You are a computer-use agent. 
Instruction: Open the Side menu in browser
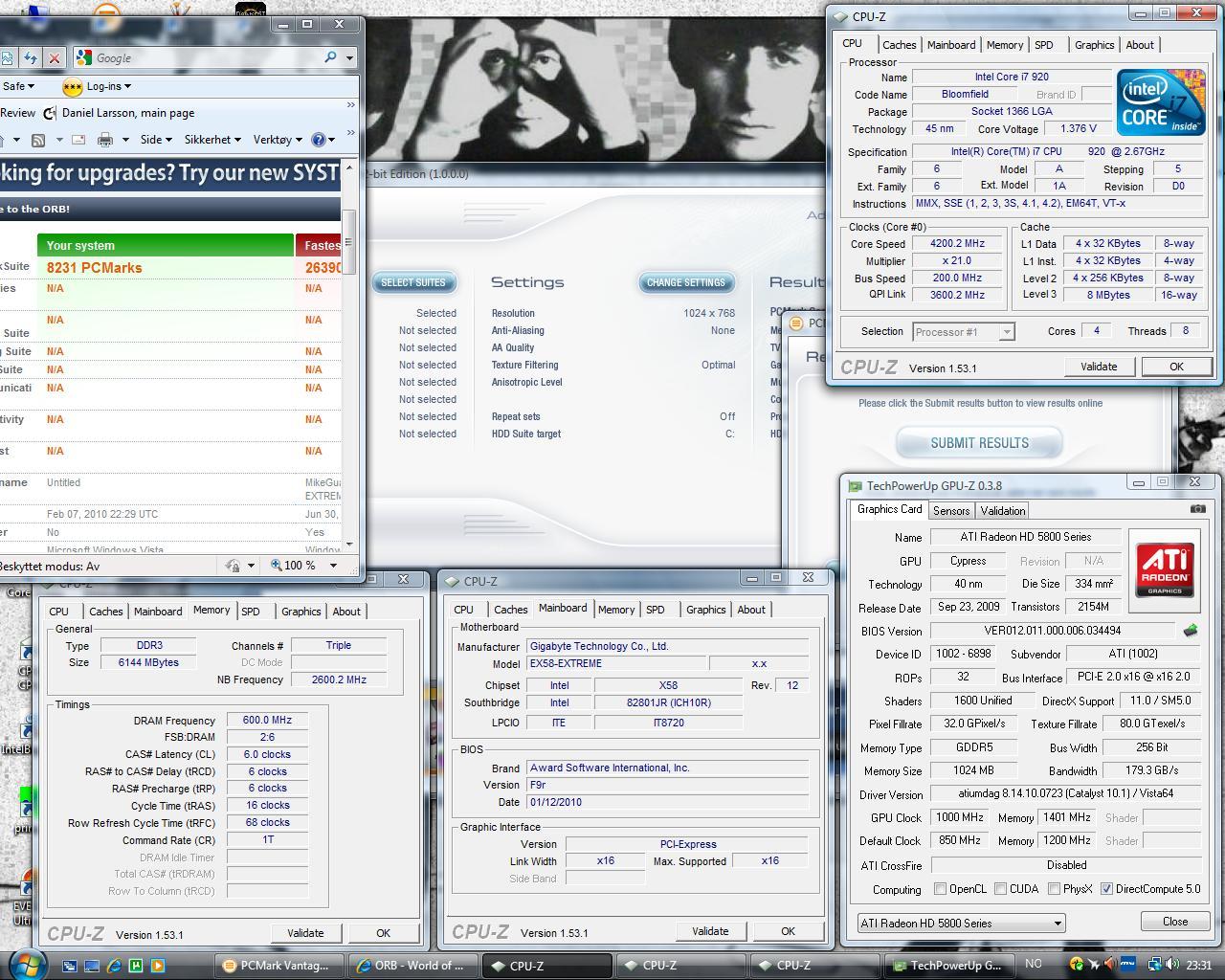[156, 140]
